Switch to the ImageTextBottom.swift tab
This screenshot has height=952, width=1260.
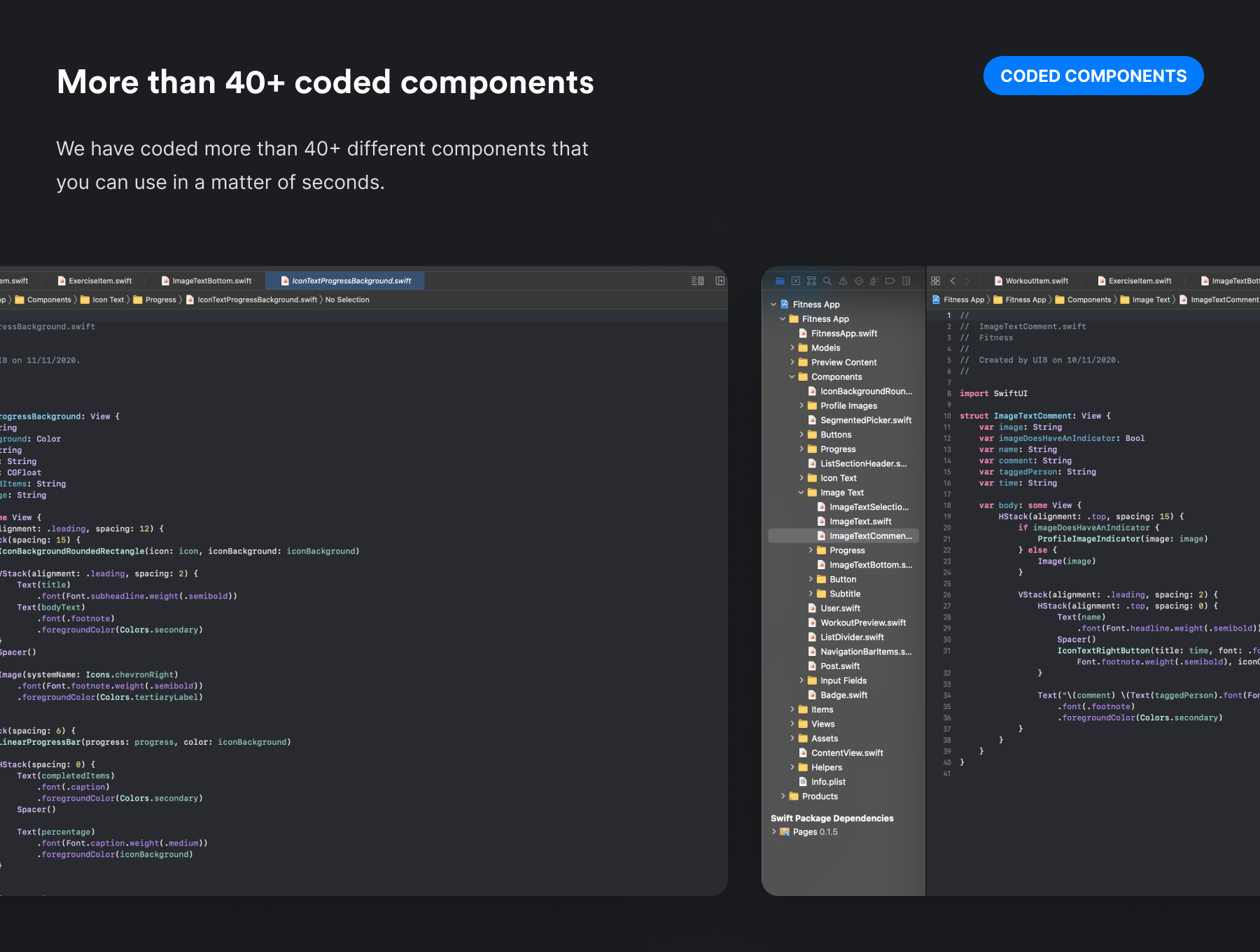[211, 281]
